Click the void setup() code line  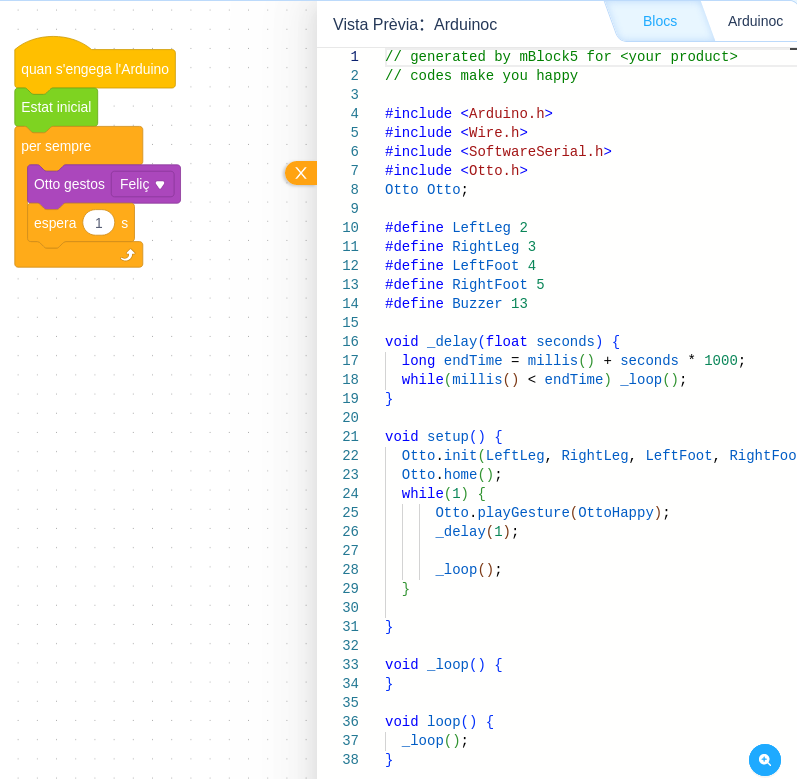coord(443,437)
